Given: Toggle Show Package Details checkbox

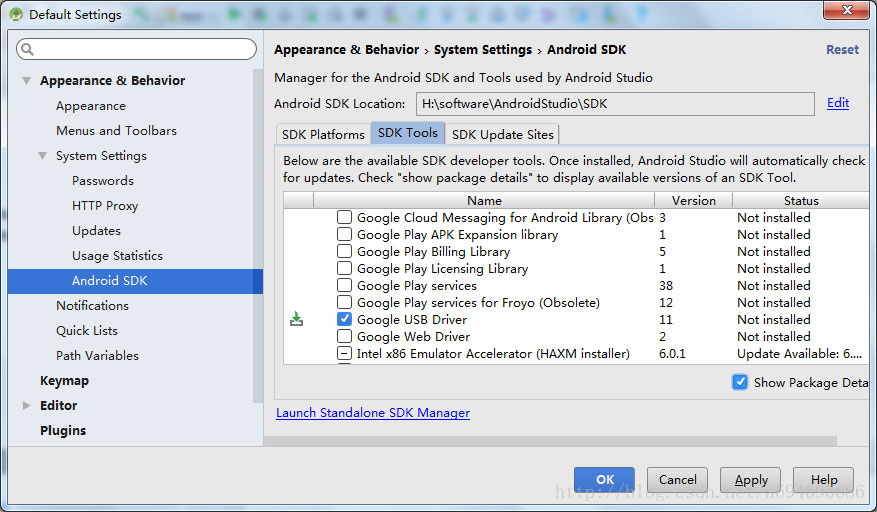Looking at the screenshot, I should point(740,382).
